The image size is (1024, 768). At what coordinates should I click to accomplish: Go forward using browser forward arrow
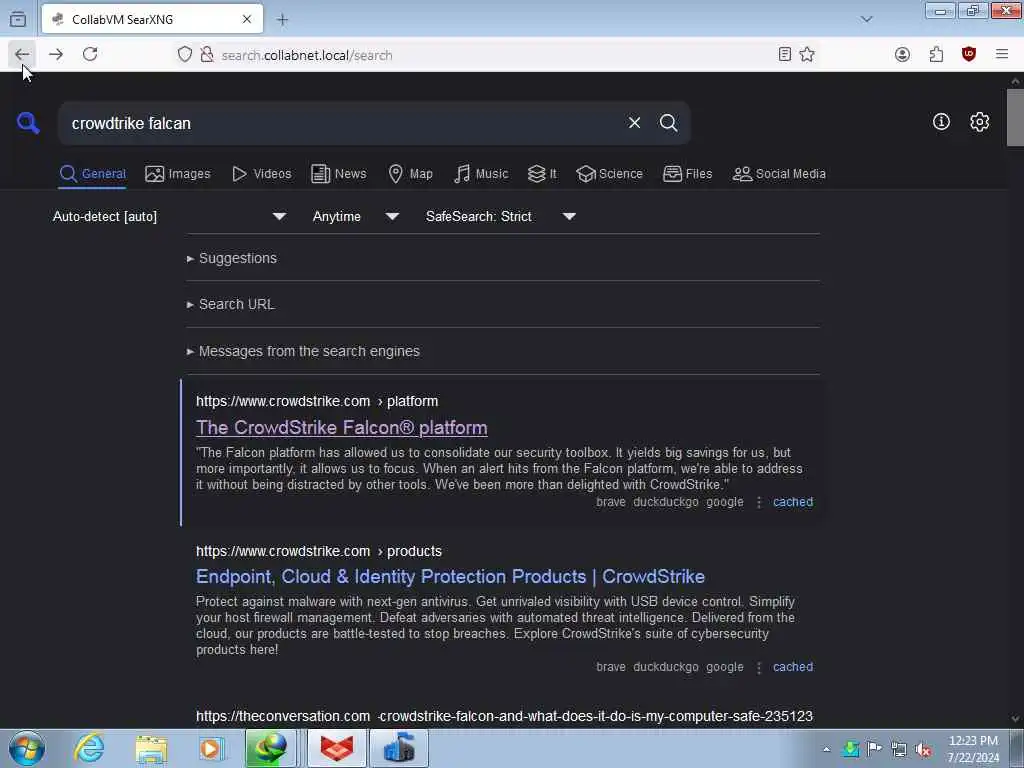click(x=56, y=55)
